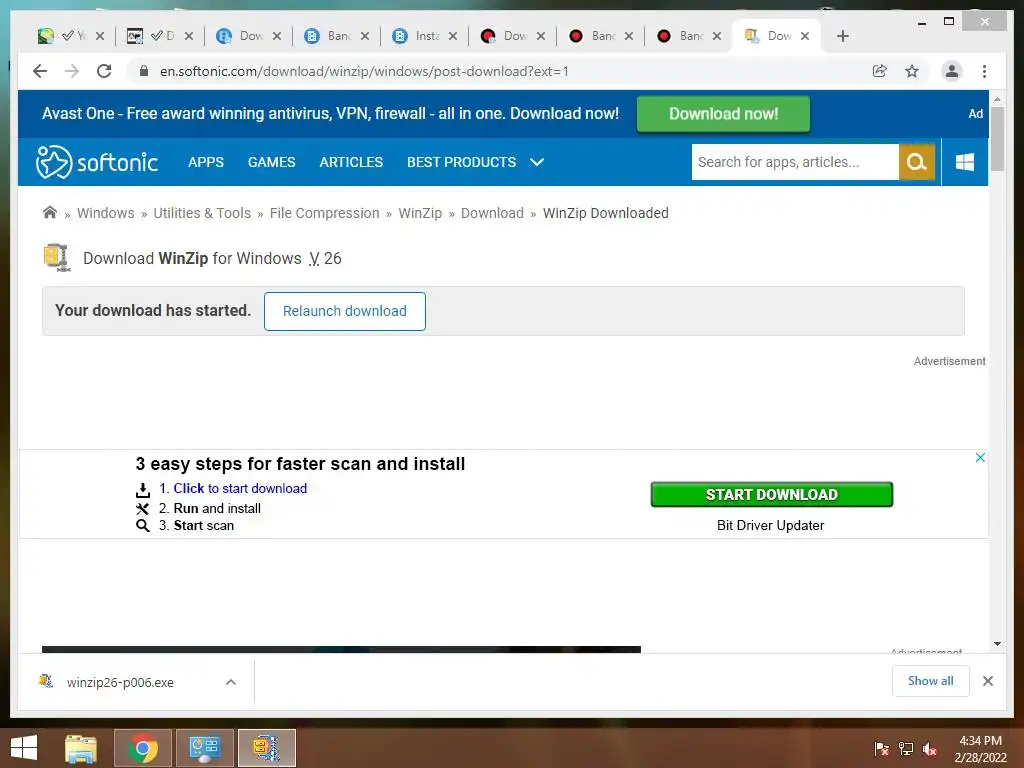Open WinZip breadcrumb link
The width and height of the screenshot is (1024, 768).
[420, 213]
